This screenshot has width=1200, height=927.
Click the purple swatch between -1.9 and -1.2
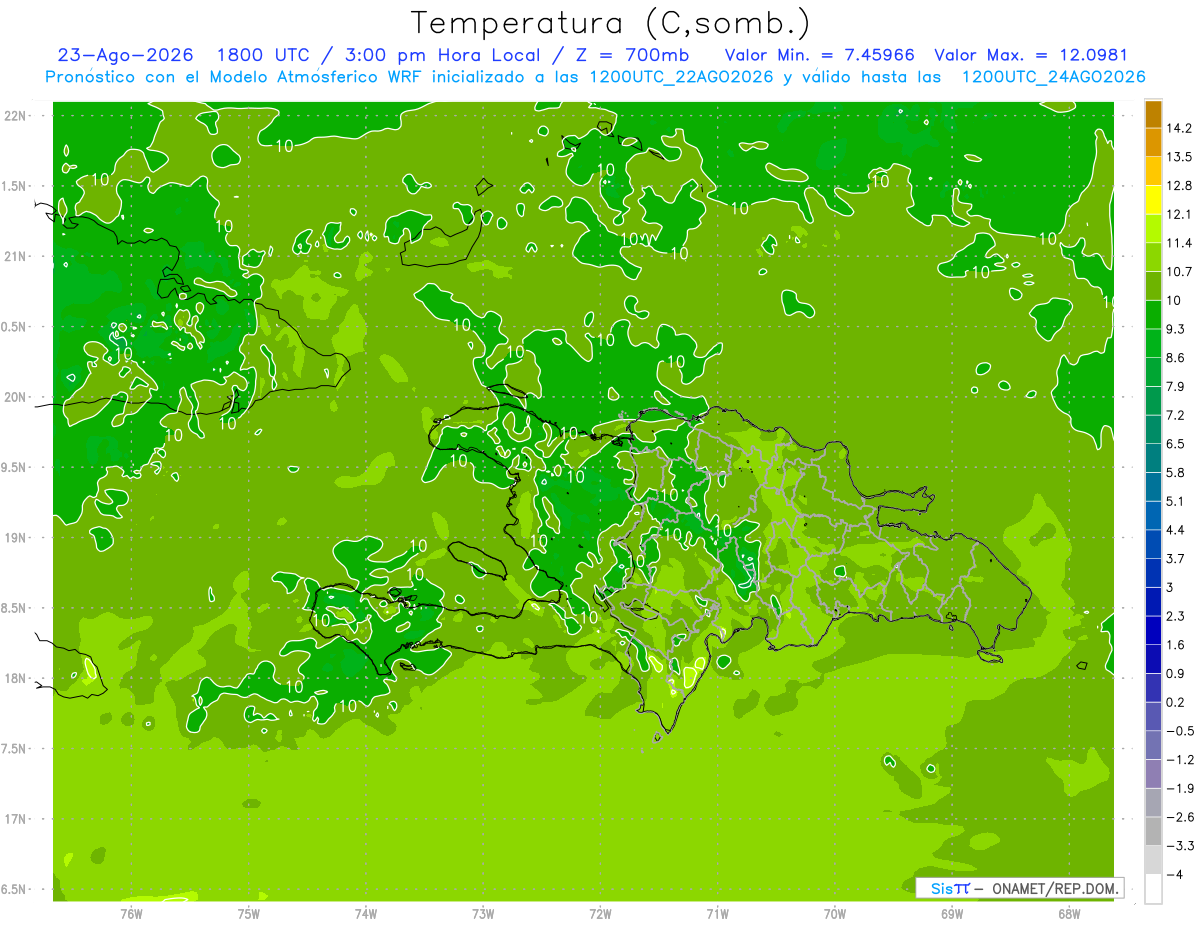coord(1154,774)
